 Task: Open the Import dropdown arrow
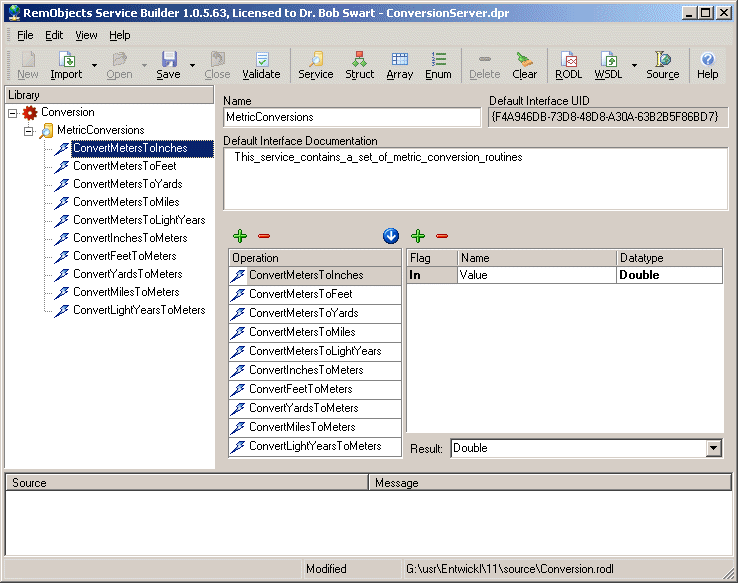tap(94, 65)
